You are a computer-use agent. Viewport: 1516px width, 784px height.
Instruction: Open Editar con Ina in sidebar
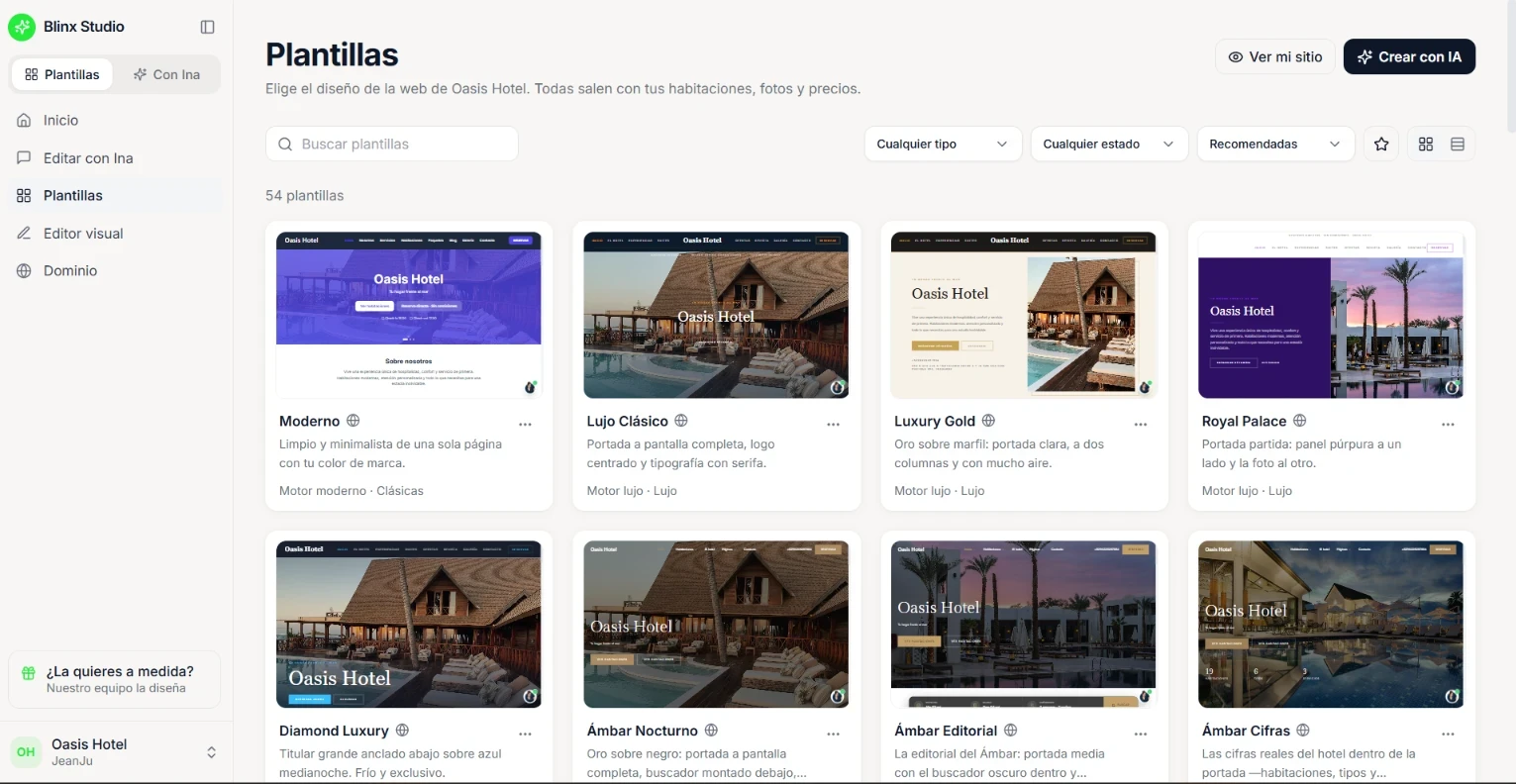[115, 157]
